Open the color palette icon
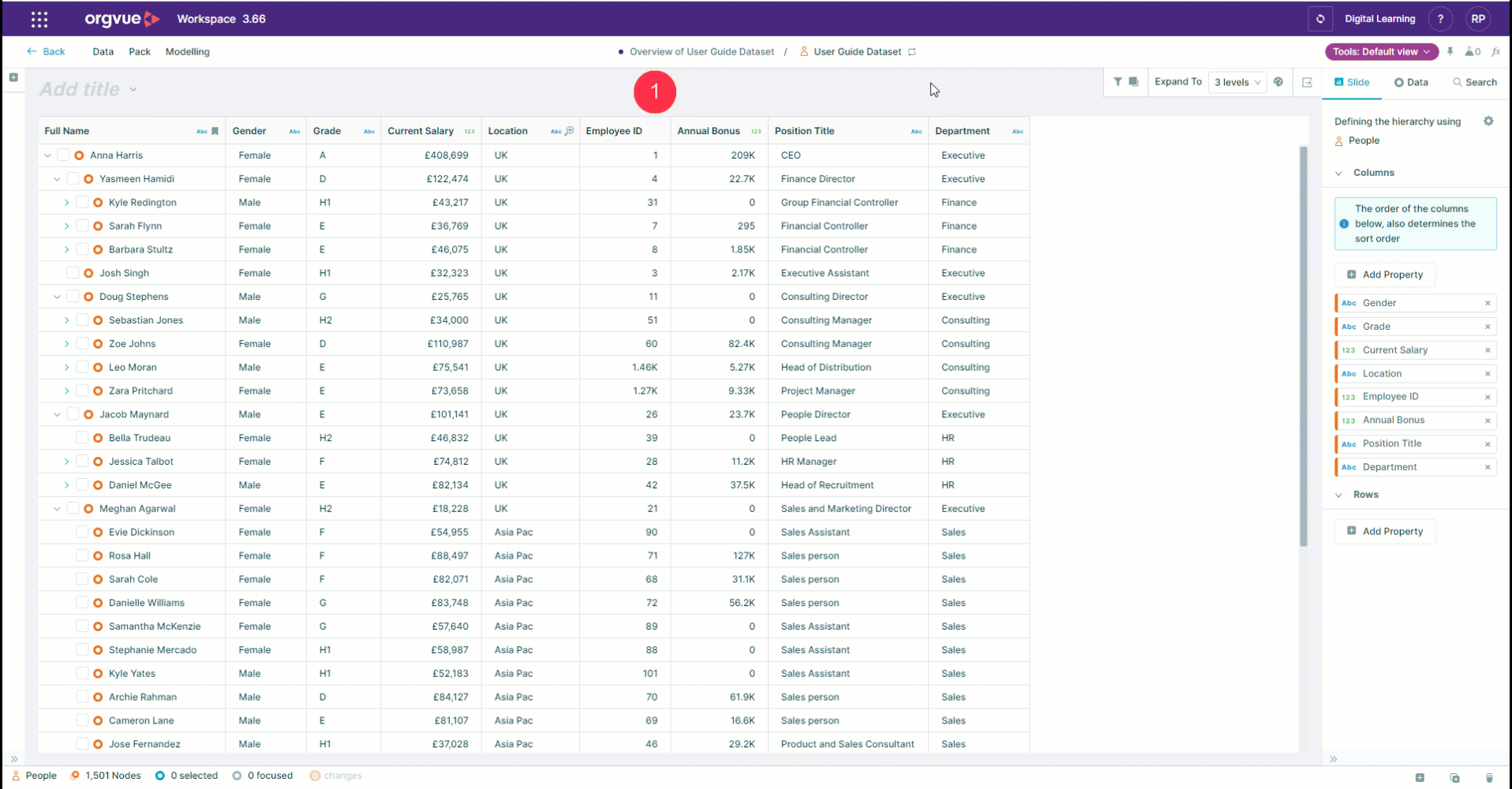 pos(1278,81)
